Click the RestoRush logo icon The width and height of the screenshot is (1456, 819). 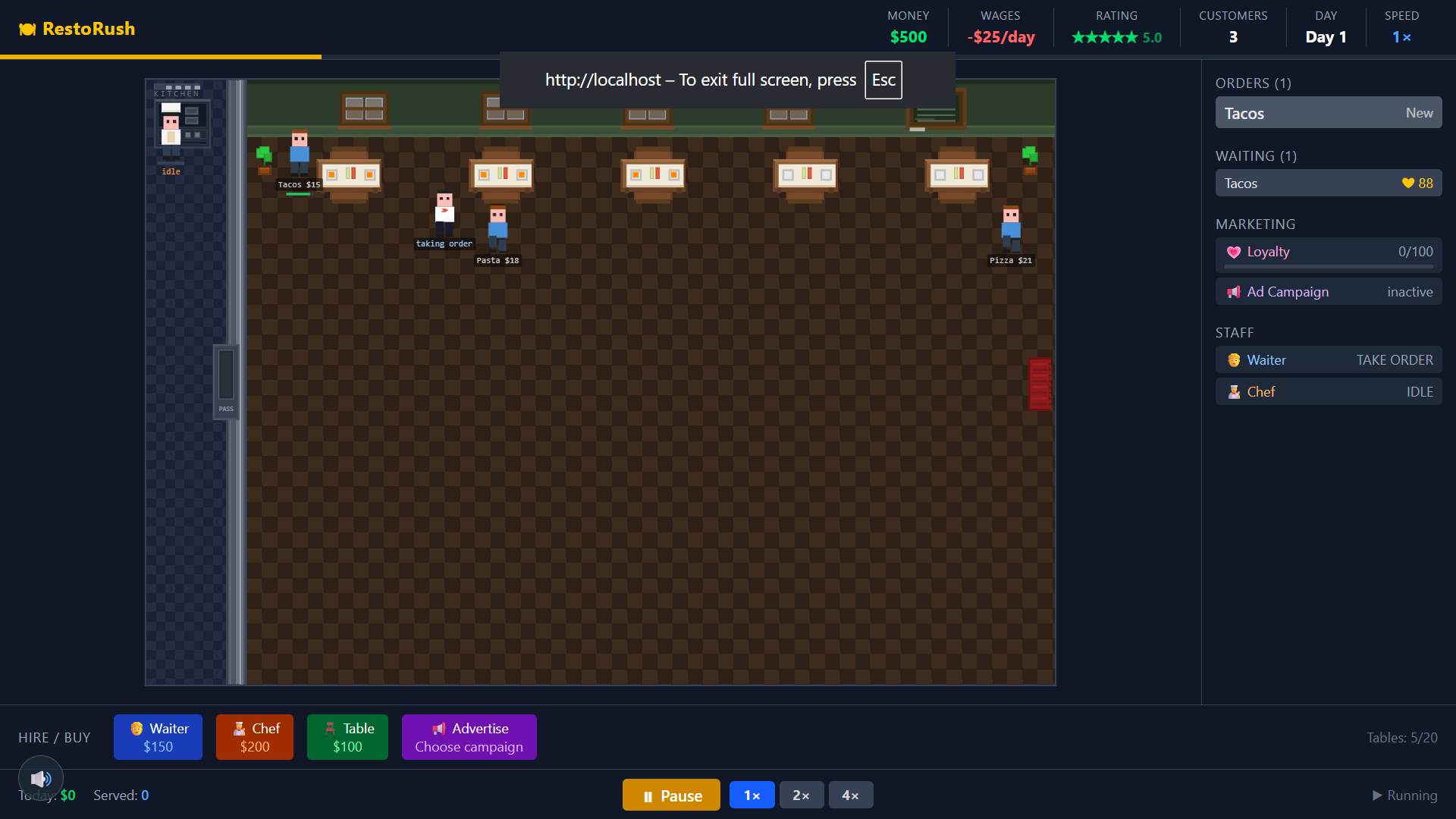[27, 30]
